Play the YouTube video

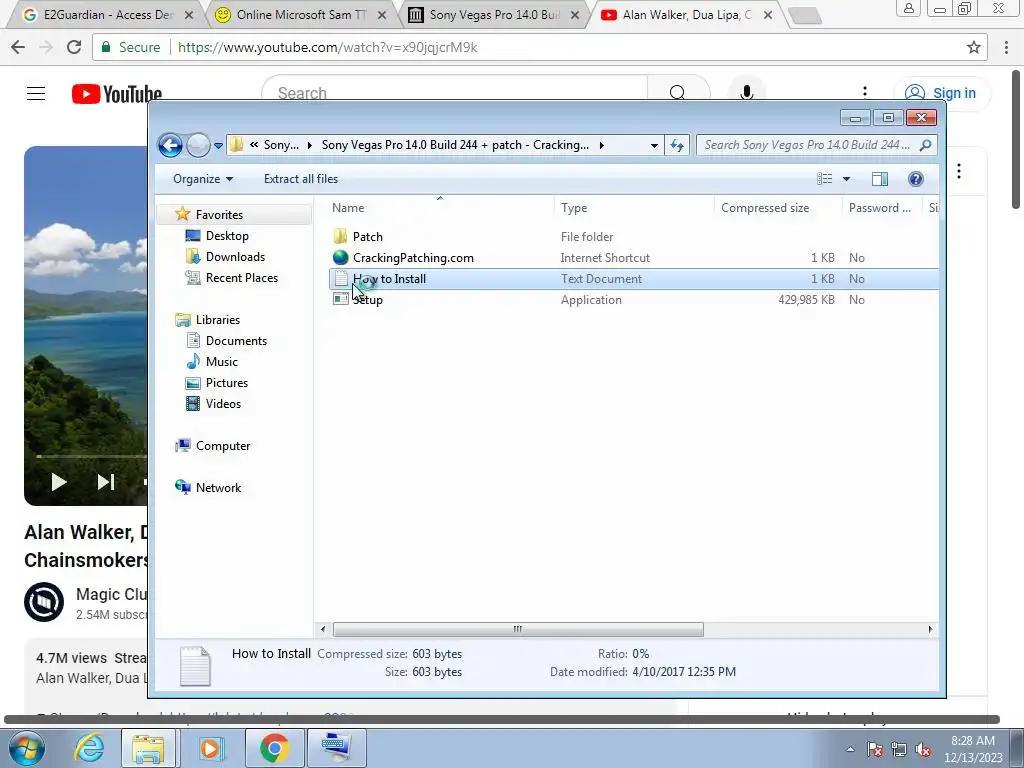(59, 482)
